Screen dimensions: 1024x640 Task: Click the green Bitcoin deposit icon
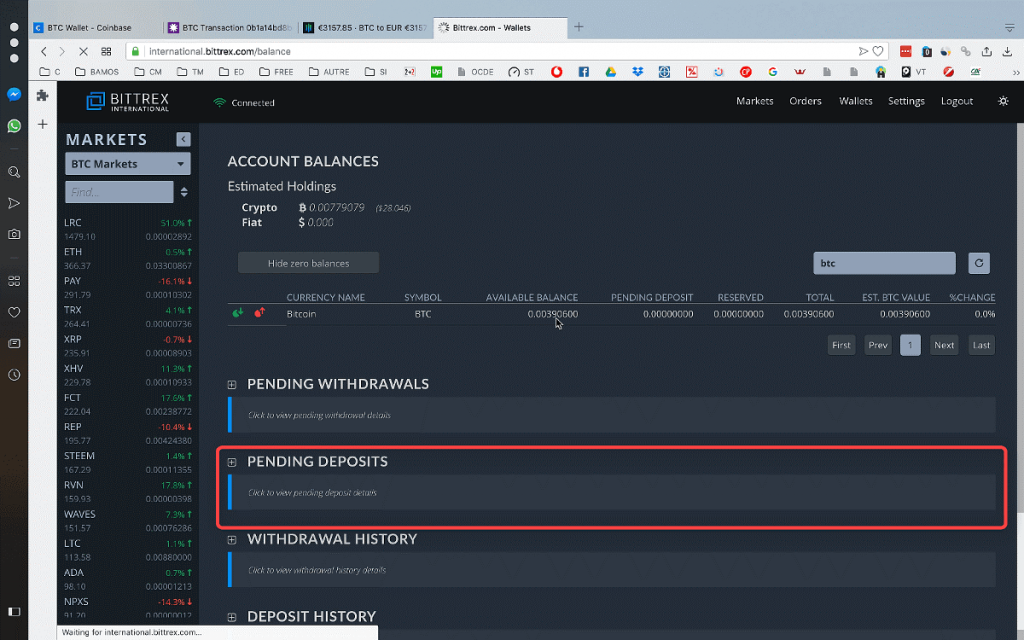click(x=238, y=313)
